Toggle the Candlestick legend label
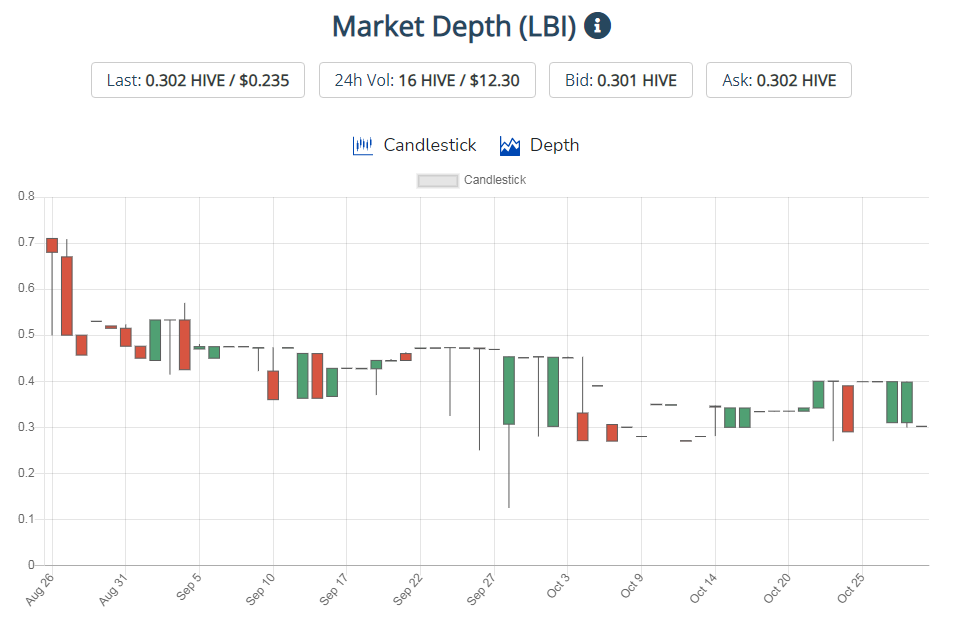Viewport: 958px width, 632px height. (494, 180)
